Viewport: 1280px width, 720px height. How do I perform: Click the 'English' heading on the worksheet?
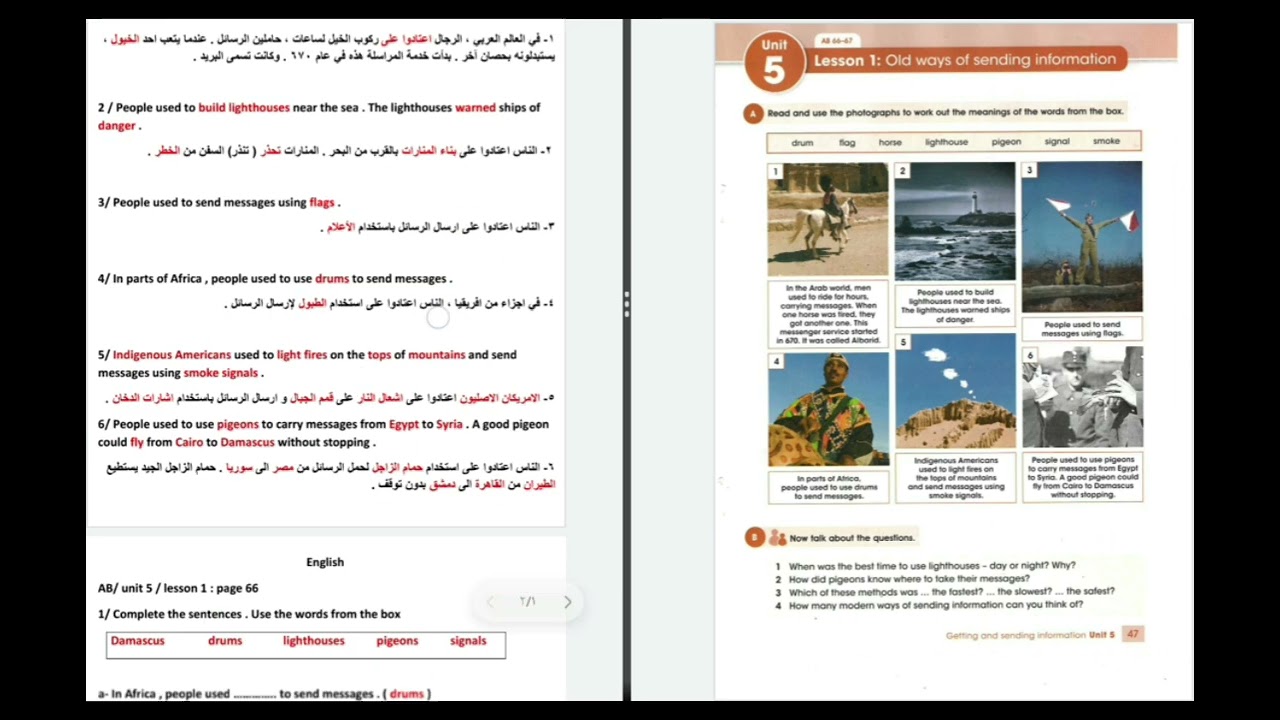pyautogui.click(x=325, y=562)
